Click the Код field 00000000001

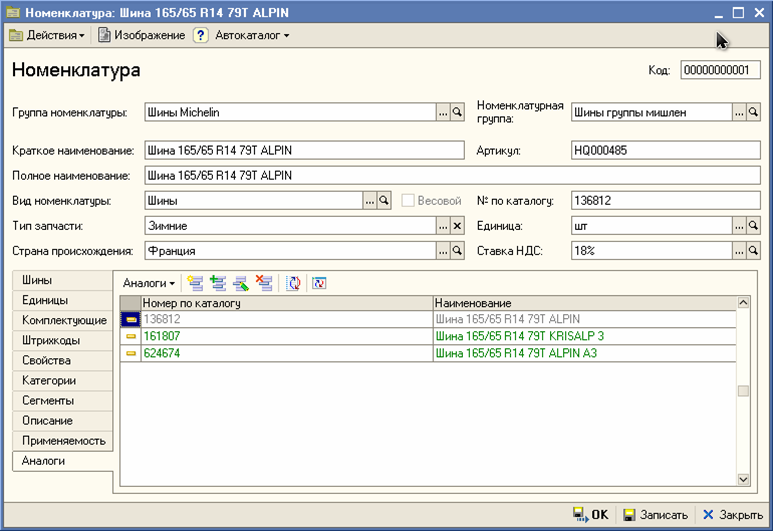[720, 70]
